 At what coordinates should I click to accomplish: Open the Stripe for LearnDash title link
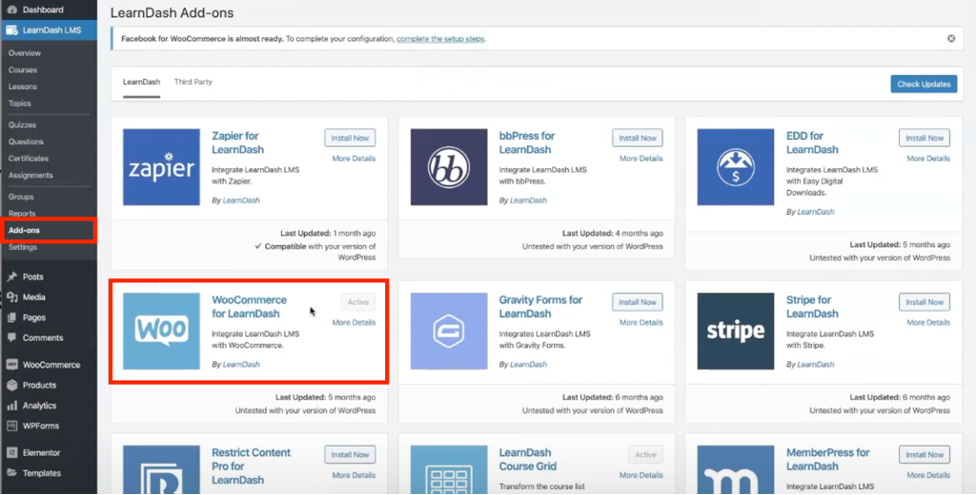click(x=812, y=307)
